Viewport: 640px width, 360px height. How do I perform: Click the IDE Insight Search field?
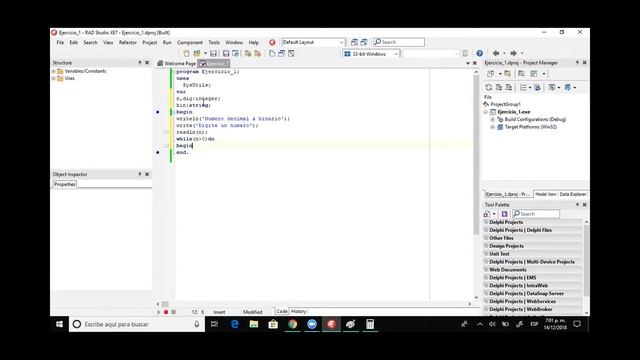399,42
